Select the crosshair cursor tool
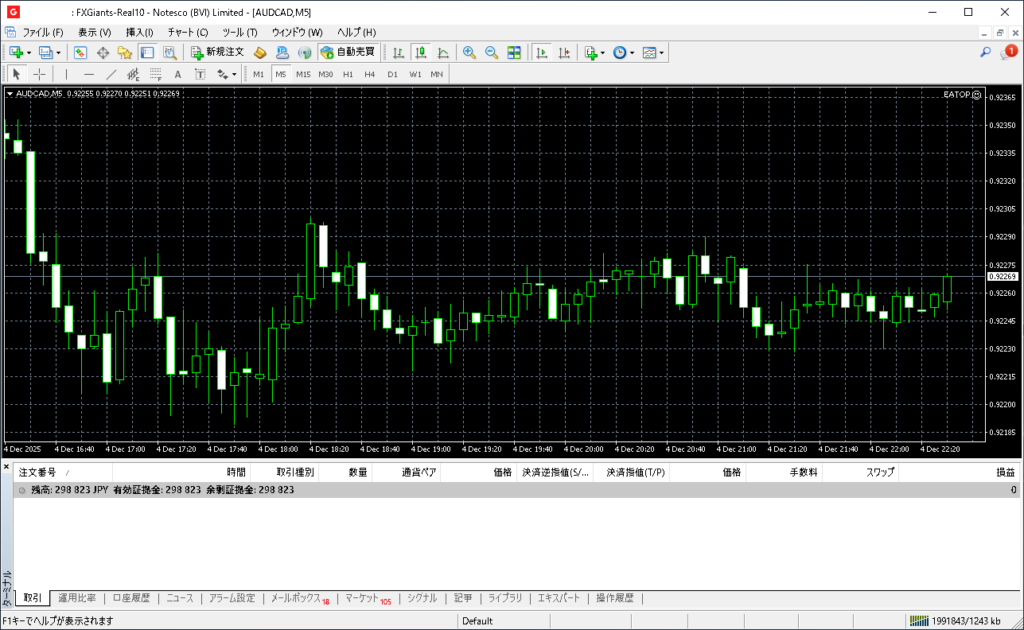The width and height of the screenshot is (1024, 630). (39, 74)
